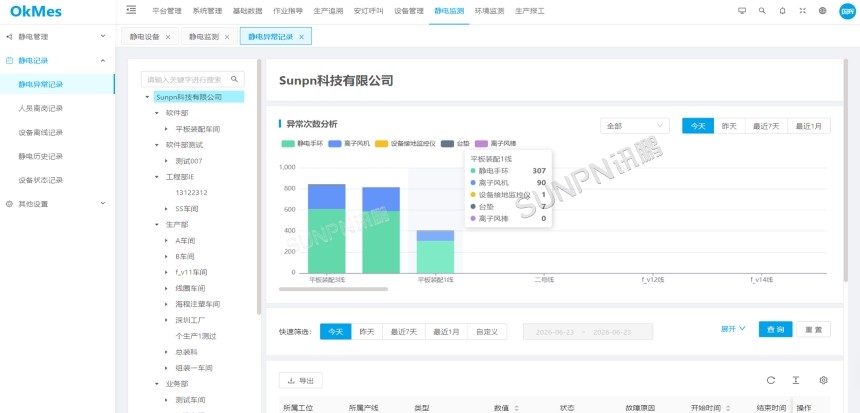Select chart range 最近1月

coord(809,126)
